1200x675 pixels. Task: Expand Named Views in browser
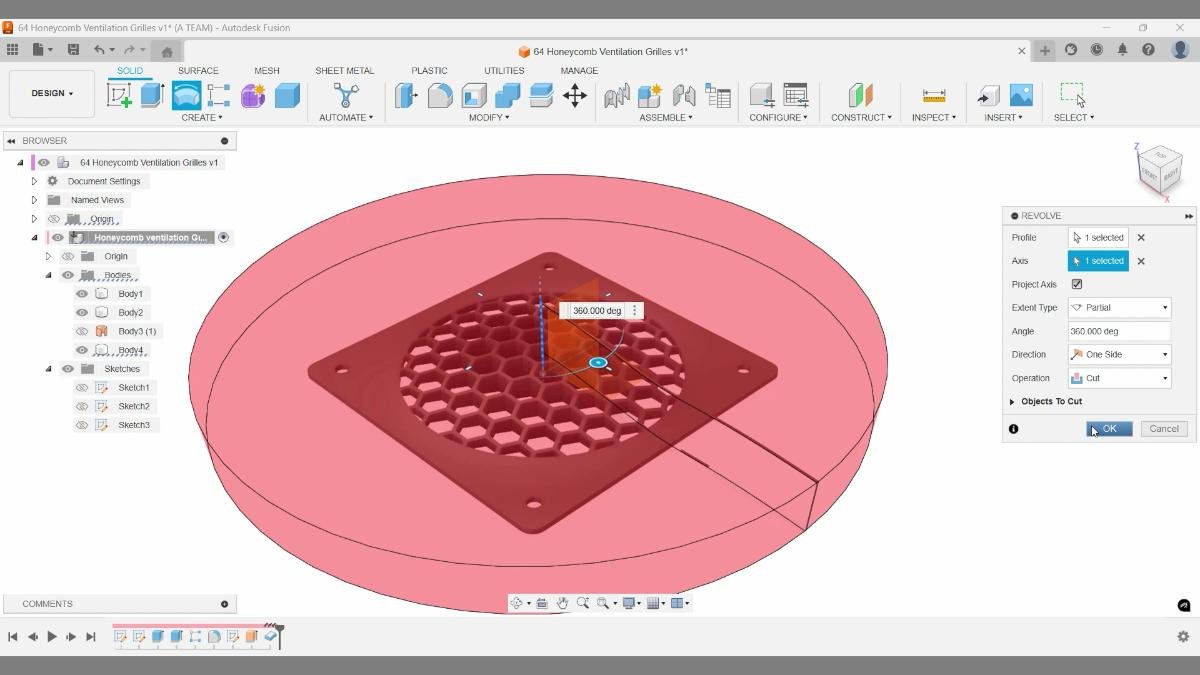tap(34, 200)
